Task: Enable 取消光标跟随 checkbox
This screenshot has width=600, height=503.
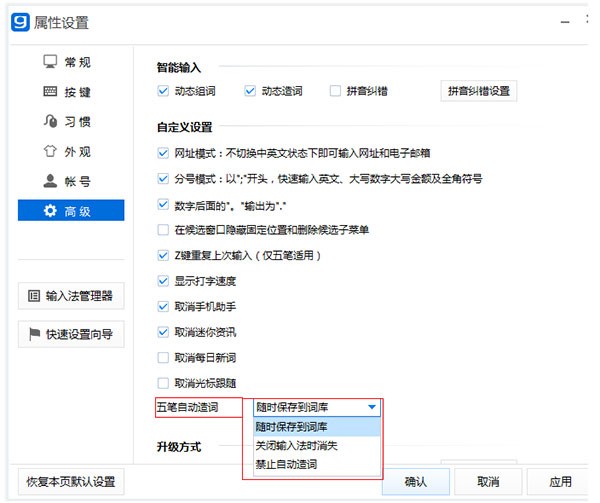Action: coord(163,383)
